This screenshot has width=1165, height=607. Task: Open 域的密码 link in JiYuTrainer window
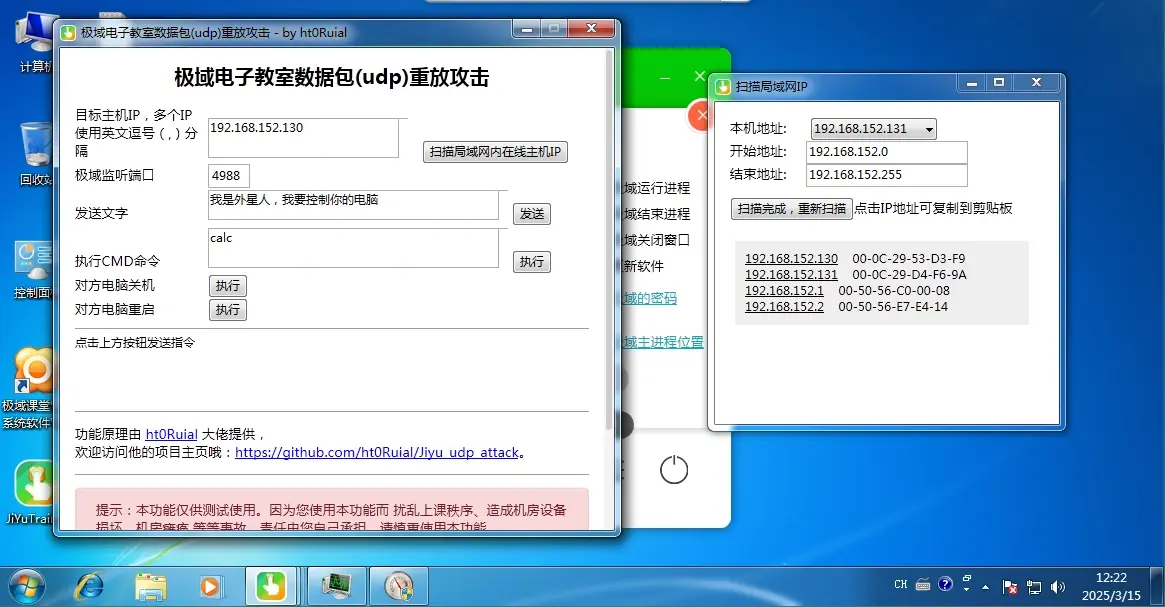pyautogui.click(x=649, y=299)
